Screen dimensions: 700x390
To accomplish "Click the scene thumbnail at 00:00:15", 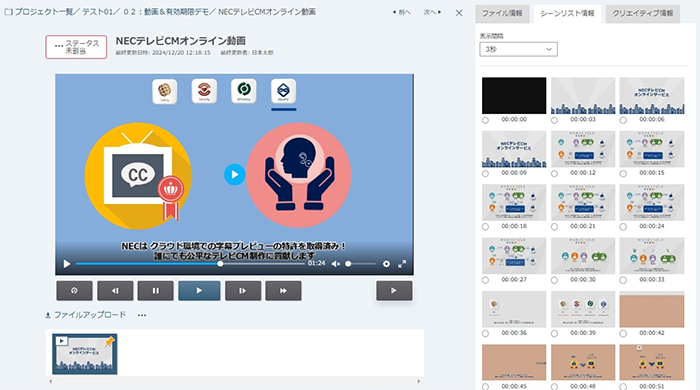I will click(652, 149).
